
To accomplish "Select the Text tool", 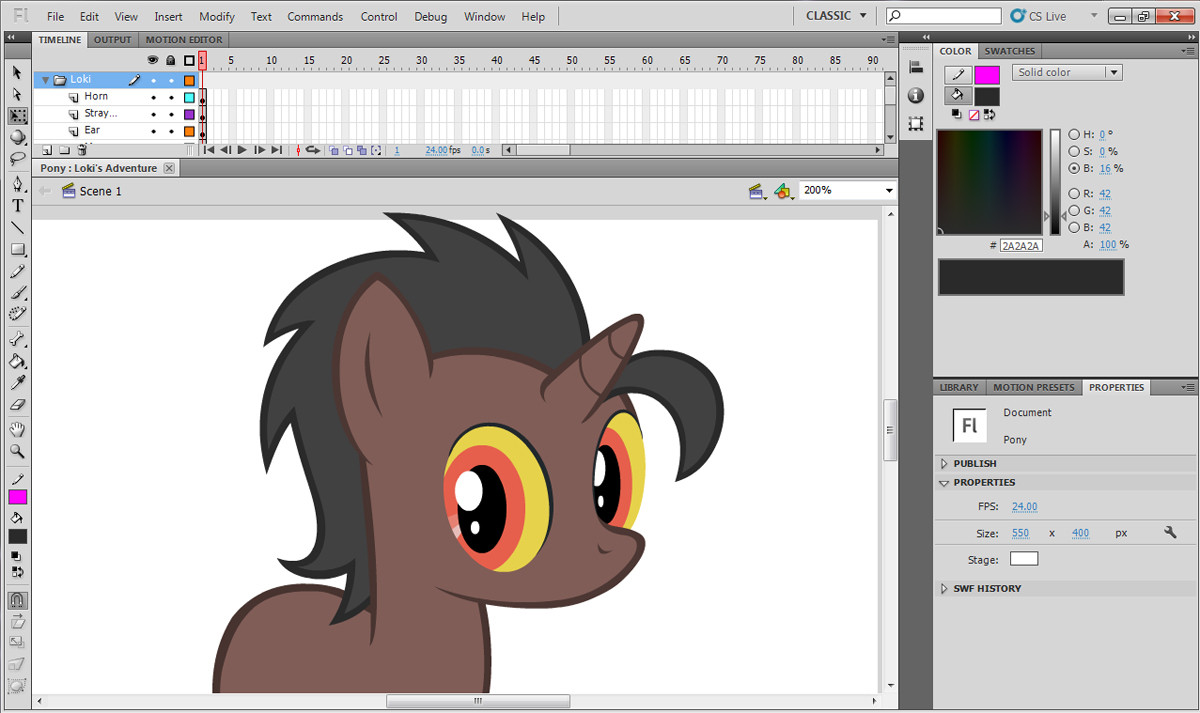I will pyautogui.click(x=17, y=206).
